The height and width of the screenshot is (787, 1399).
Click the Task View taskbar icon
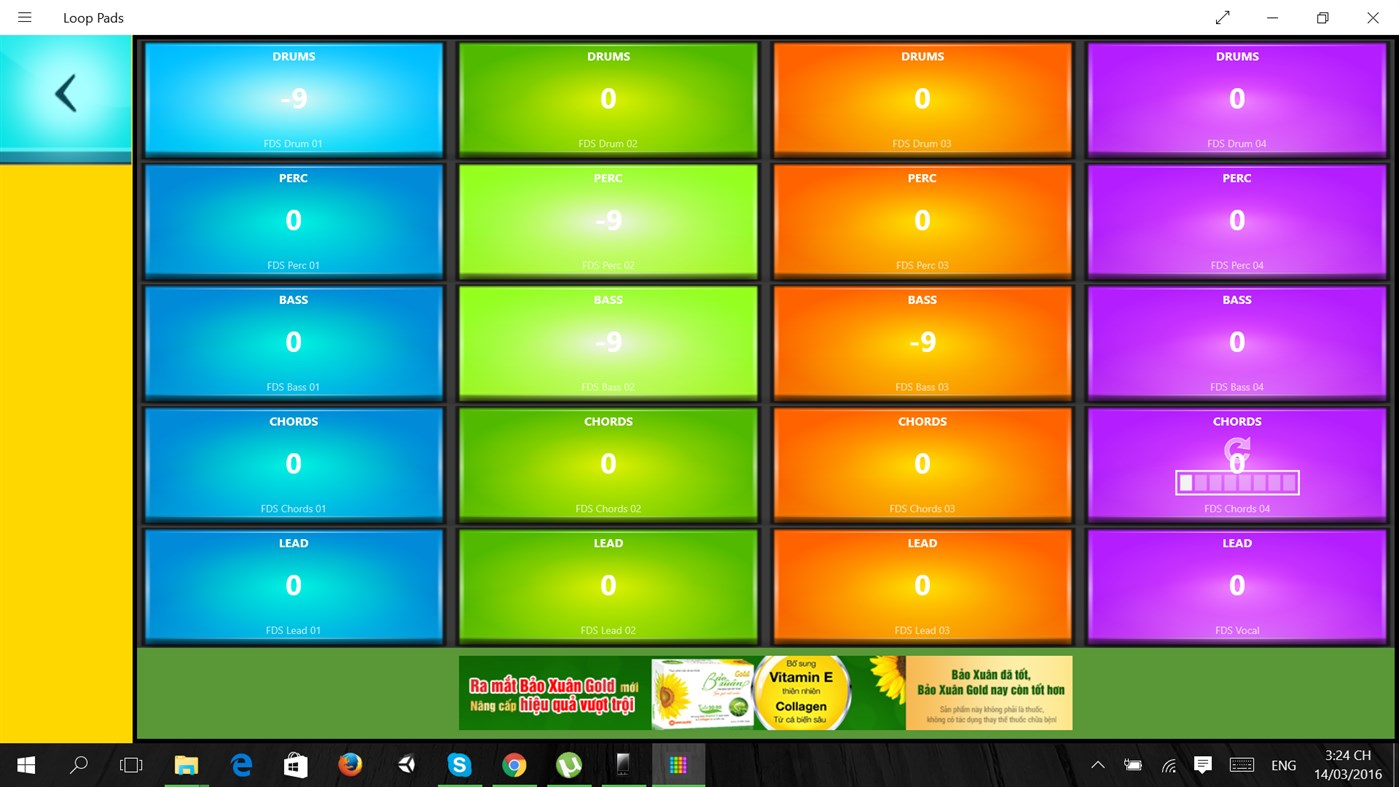pyautogui.click(x=131, y=765)
